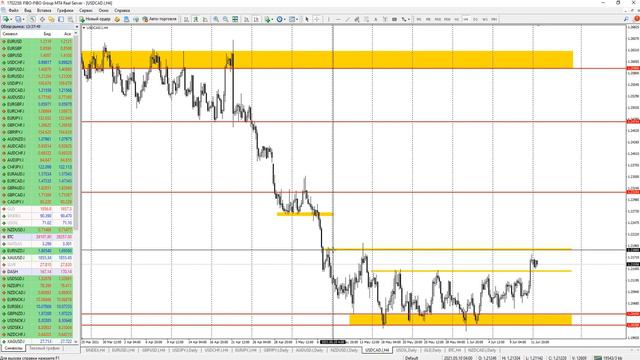Select the equidistant channel tool
This screenshot has height=360, width=640.
[x=357, y=19]
